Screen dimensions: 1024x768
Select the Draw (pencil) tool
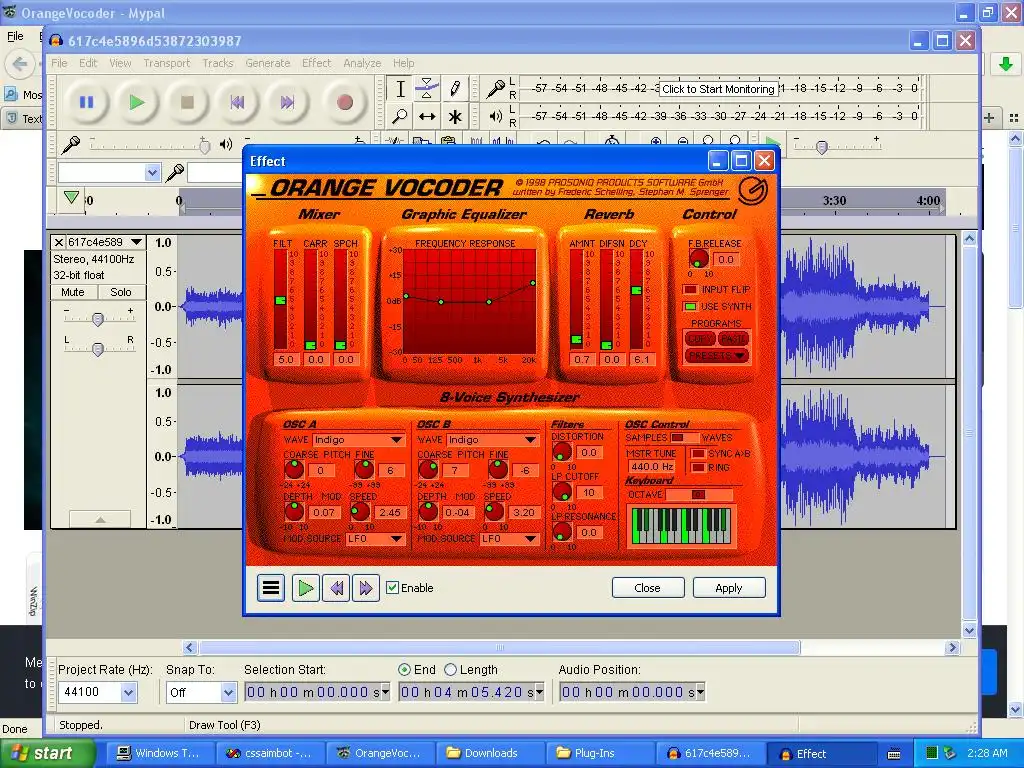[455, 89]
